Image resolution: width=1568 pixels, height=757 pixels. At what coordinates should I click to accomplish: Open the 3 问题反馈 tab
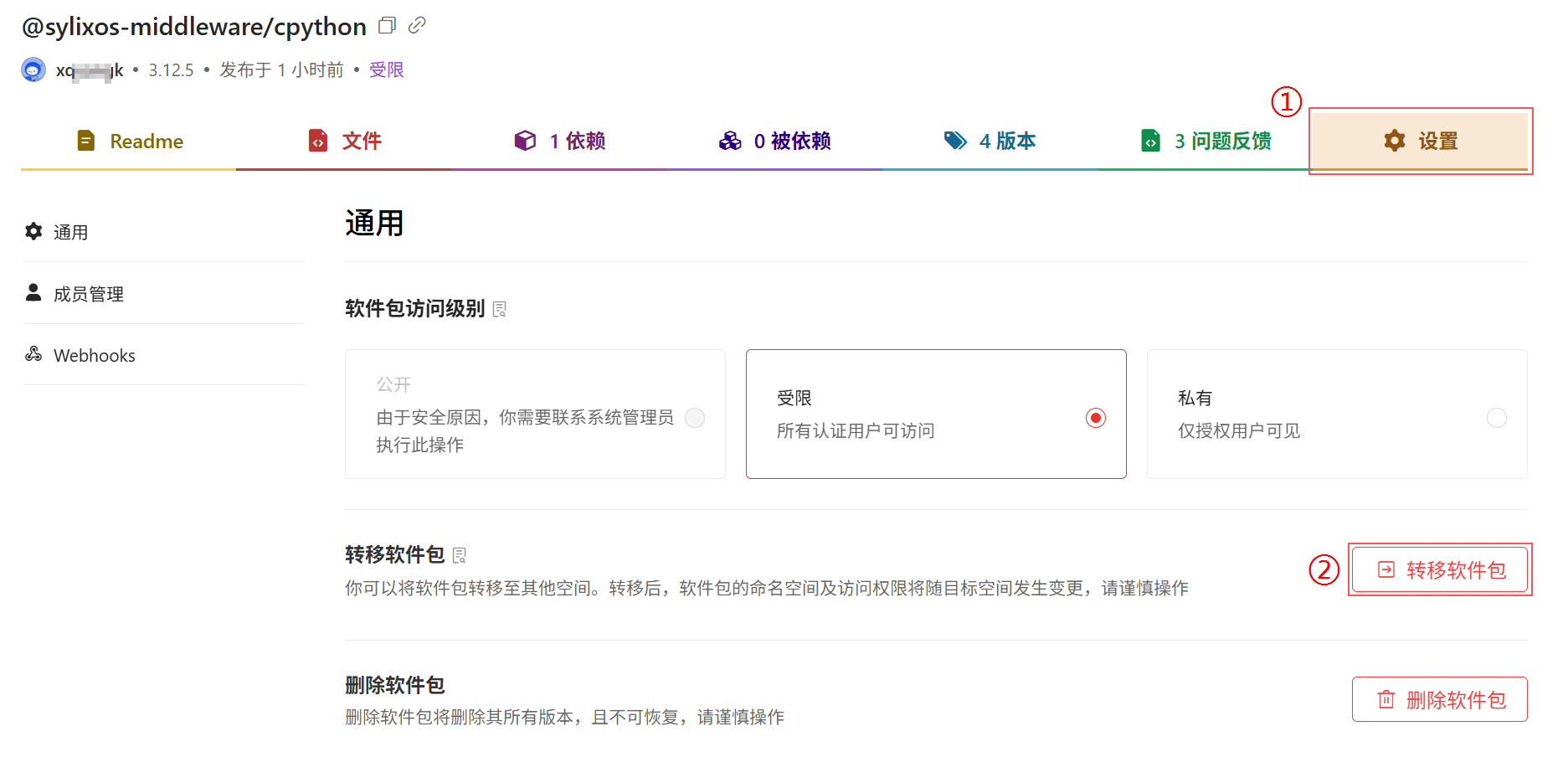tap(1206, 141)
